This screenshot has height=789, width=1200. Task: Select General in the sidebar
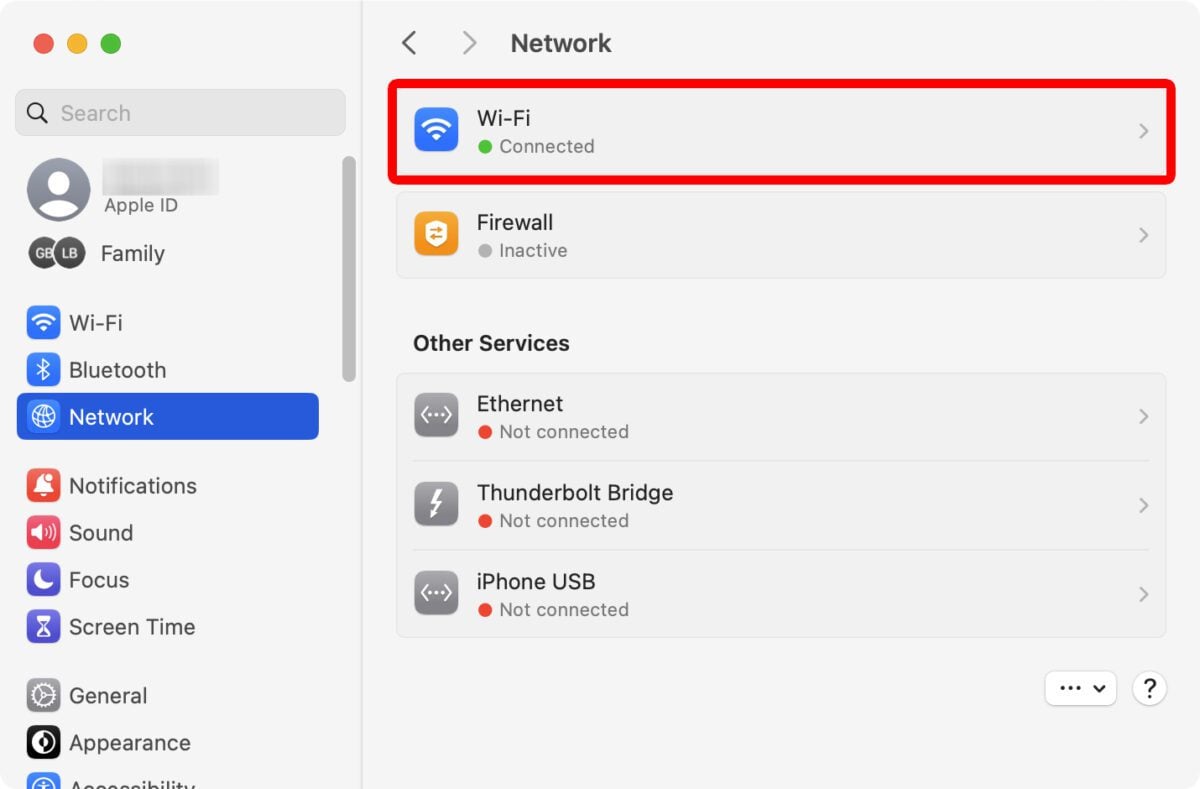(x=108, y=696)
